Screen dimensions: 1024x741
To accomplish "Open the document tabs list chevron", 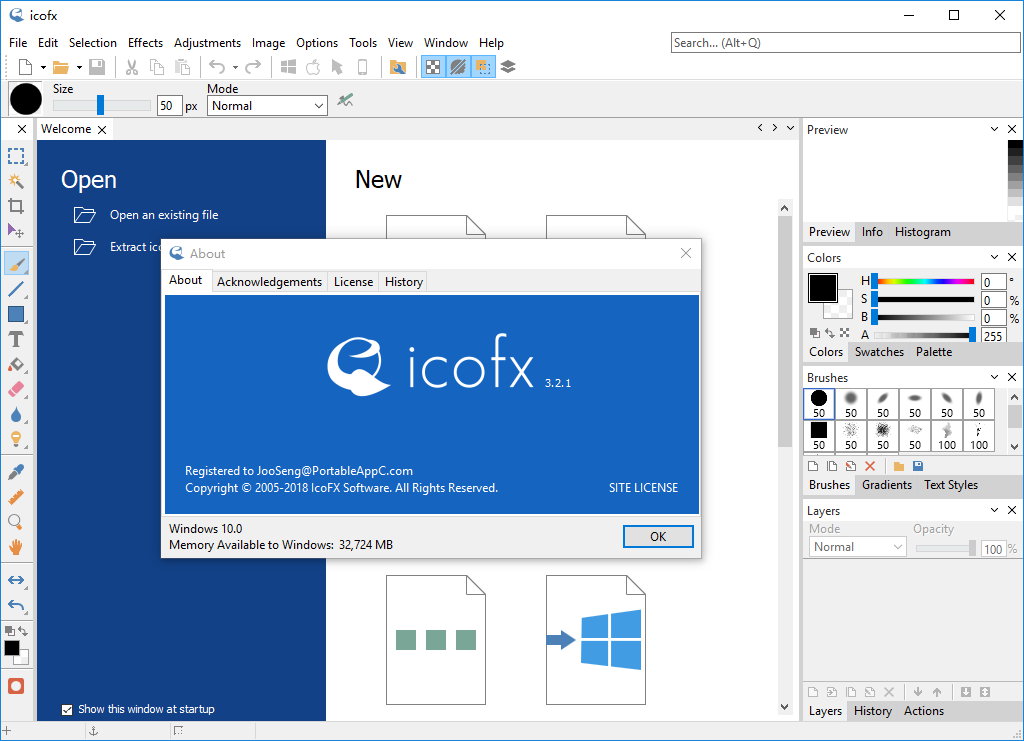I will (790, 128).
